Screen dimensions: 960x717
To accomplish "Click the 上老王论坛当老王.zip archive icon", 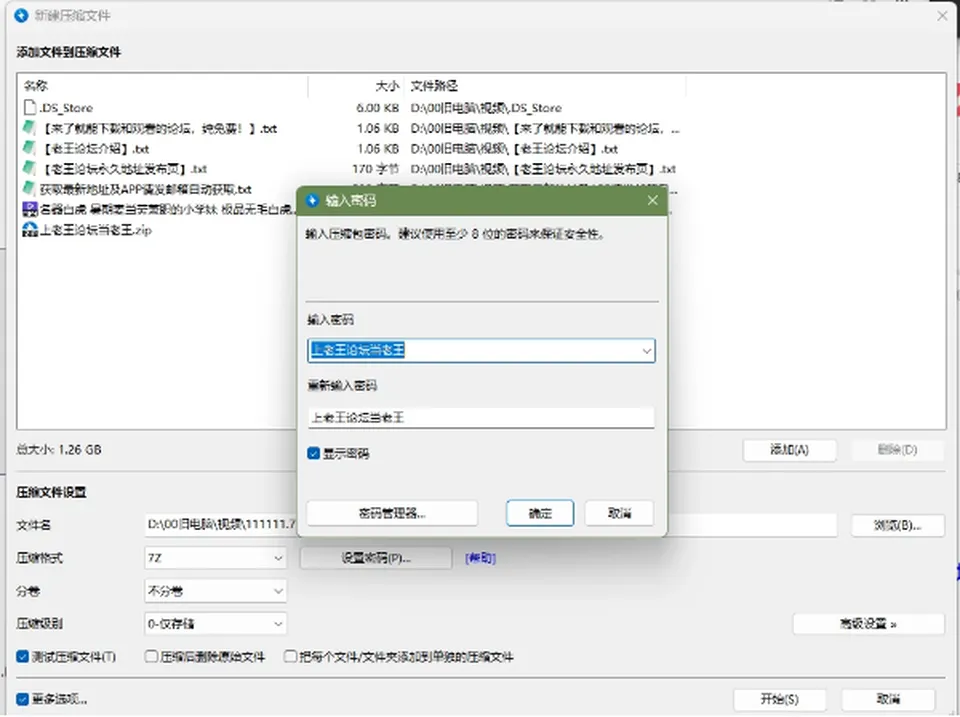I will [x=29, y=230].
